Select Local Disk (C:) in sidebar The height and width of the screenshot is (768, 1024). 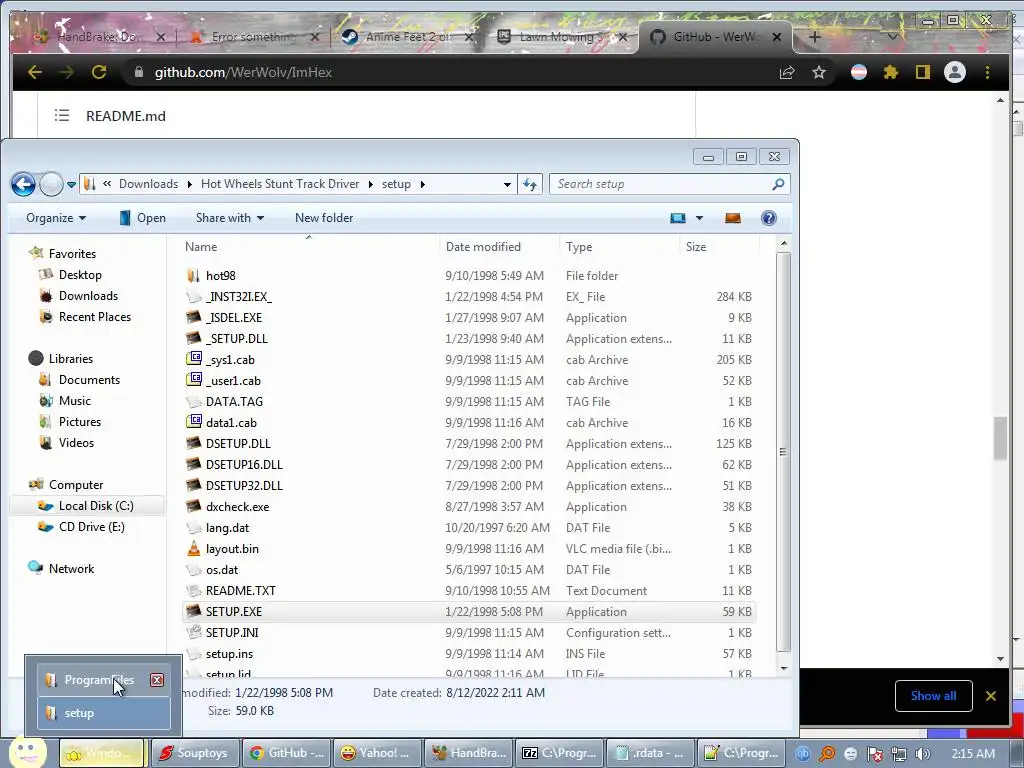[95, 505]
